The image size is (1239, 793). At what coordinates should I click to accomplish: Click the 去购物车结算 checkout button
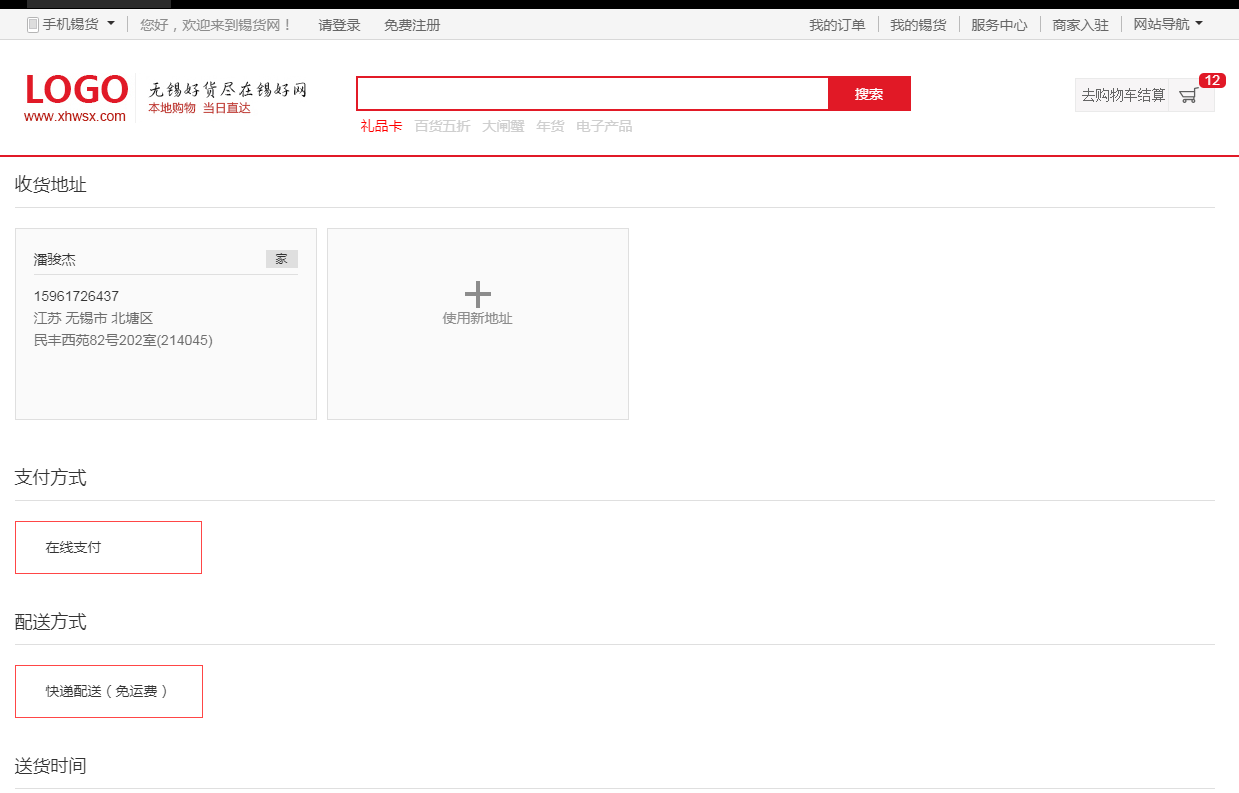click(1123, 95)
